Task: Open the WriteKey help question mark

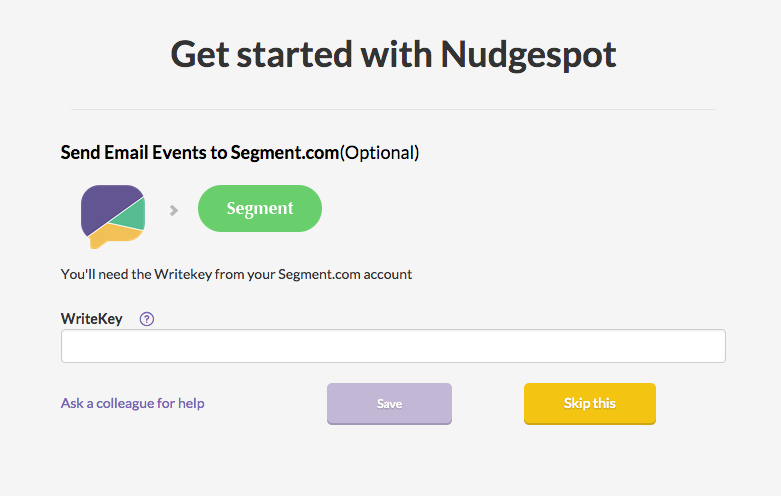Action: (147, 319)
